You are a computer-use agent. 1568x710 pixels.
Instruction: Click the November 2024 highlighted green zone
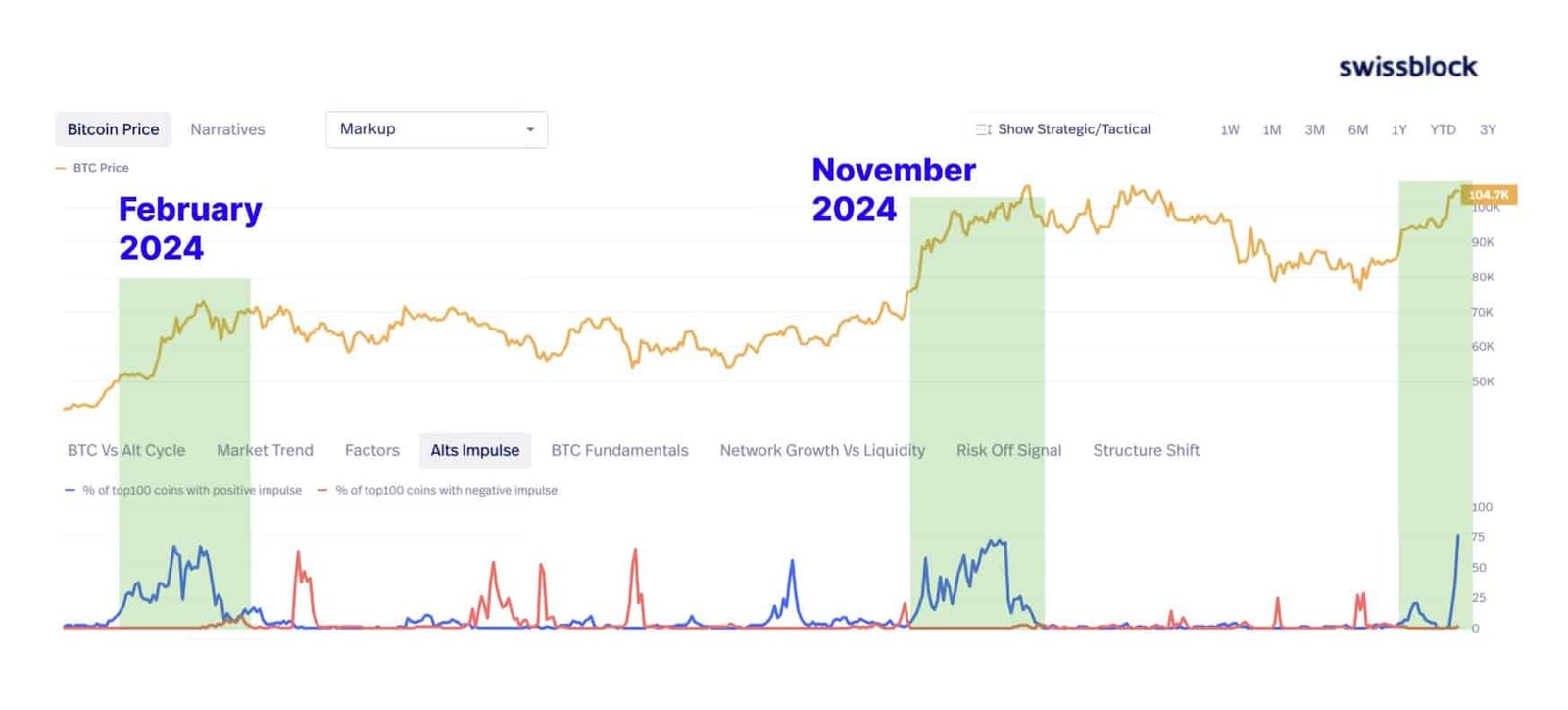coord(977,412)
